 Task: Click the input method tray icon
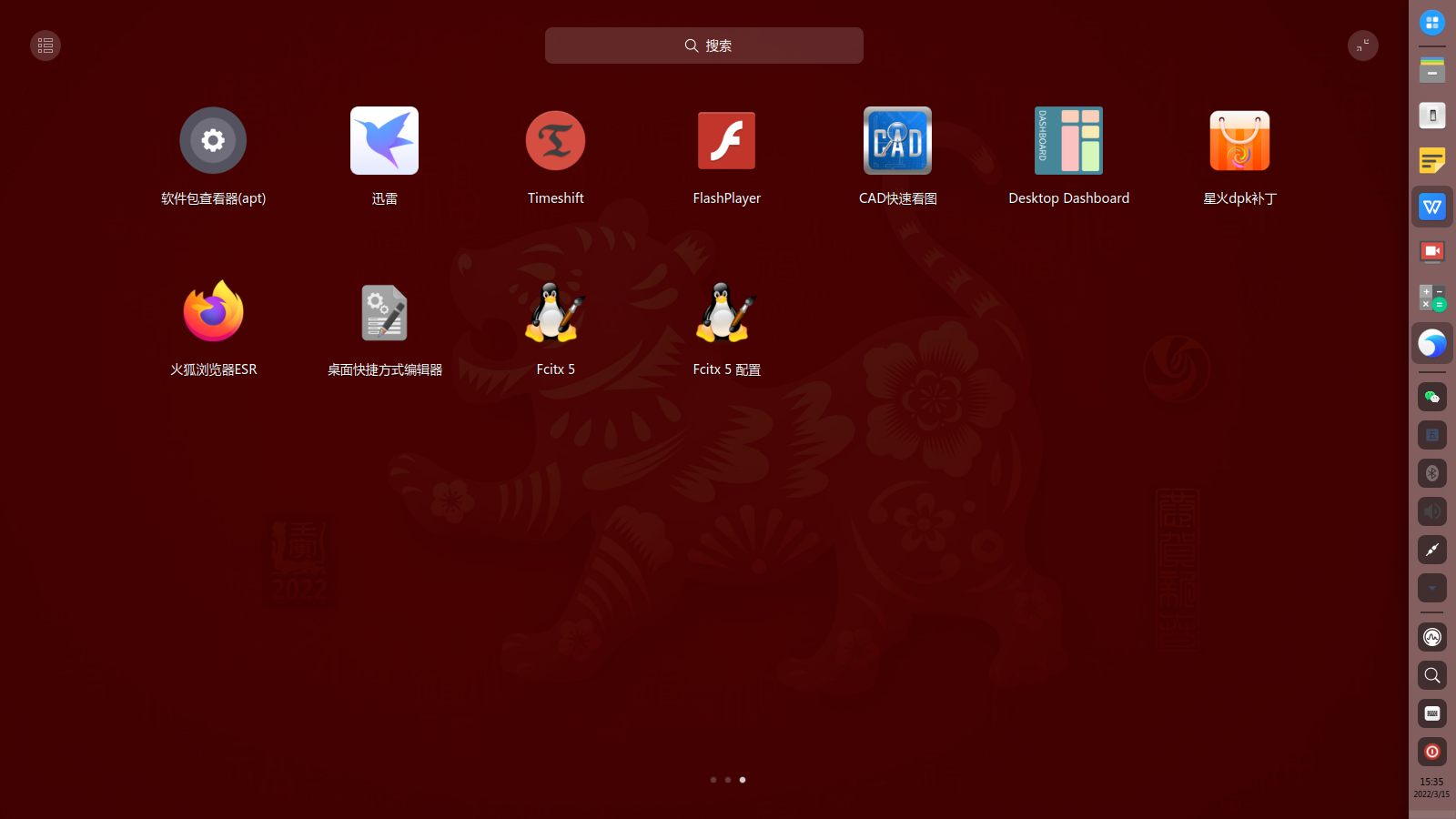click(x=1432, y=435)
